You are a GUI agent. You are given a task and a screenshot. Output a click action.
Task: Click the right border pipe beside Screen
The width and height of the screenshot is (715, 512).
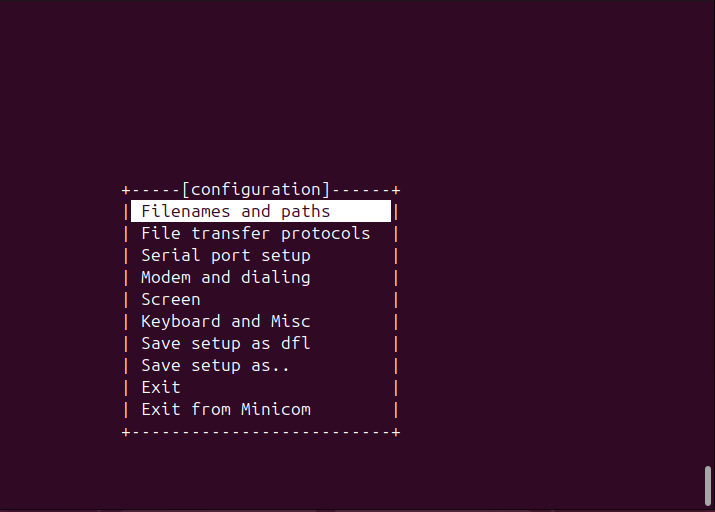click(x=396, y=299)
